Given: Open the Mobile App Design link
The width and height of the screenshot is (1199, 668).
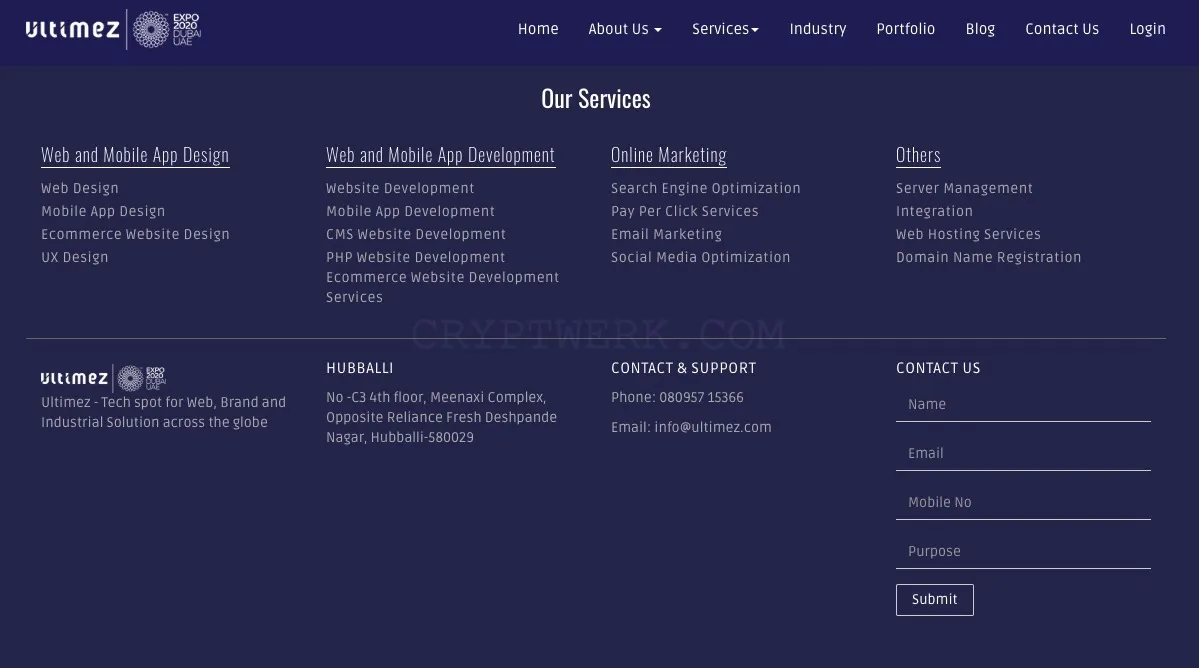Looking at the screenshot, I should [102, 211].
